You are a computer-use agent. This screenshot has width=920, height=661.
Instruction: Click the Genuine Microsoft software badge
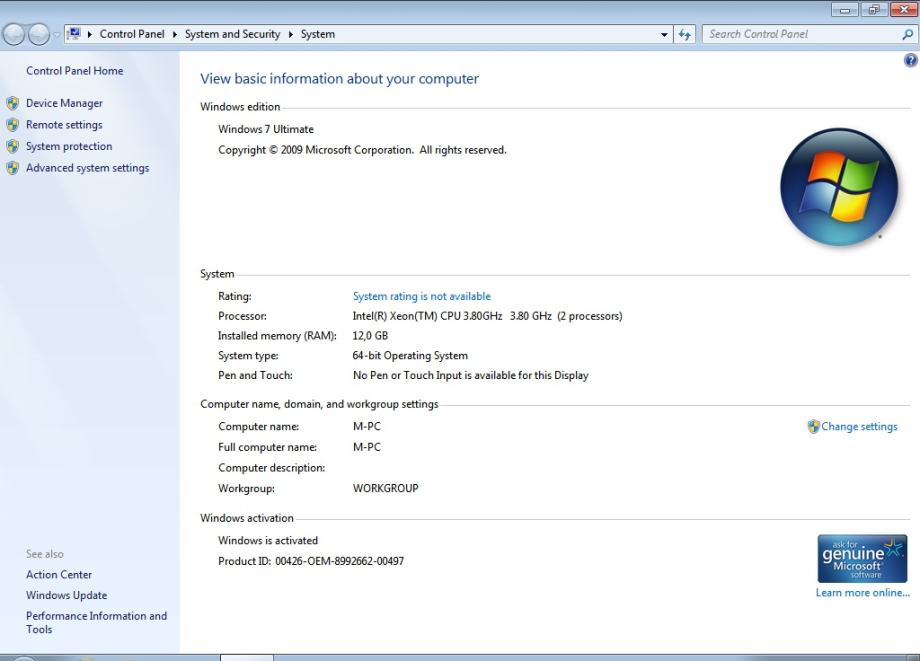coord(862,558)
